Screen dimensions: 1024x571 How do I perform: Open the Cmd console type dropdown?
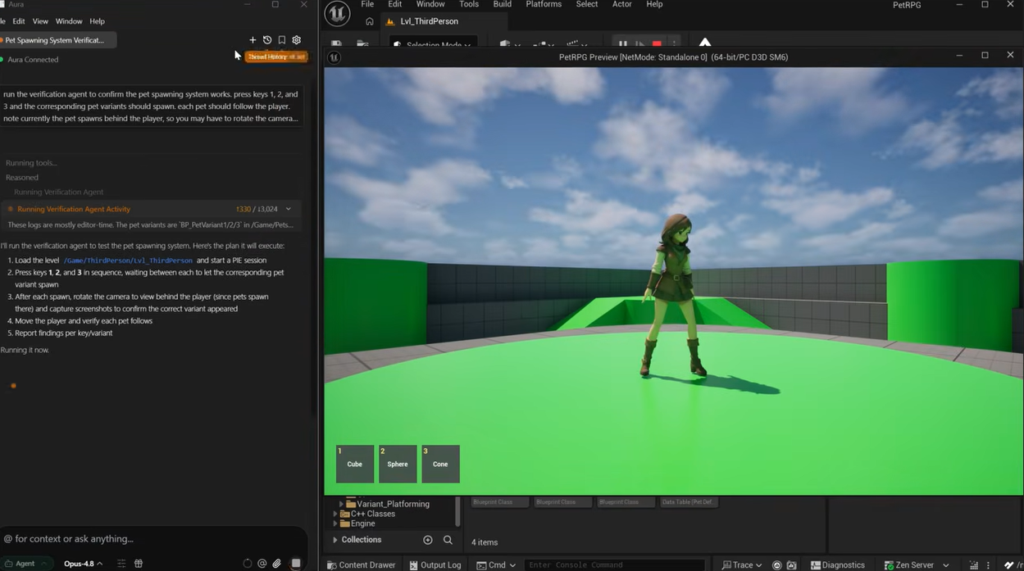pyautogui.click(x=496, y=565)
